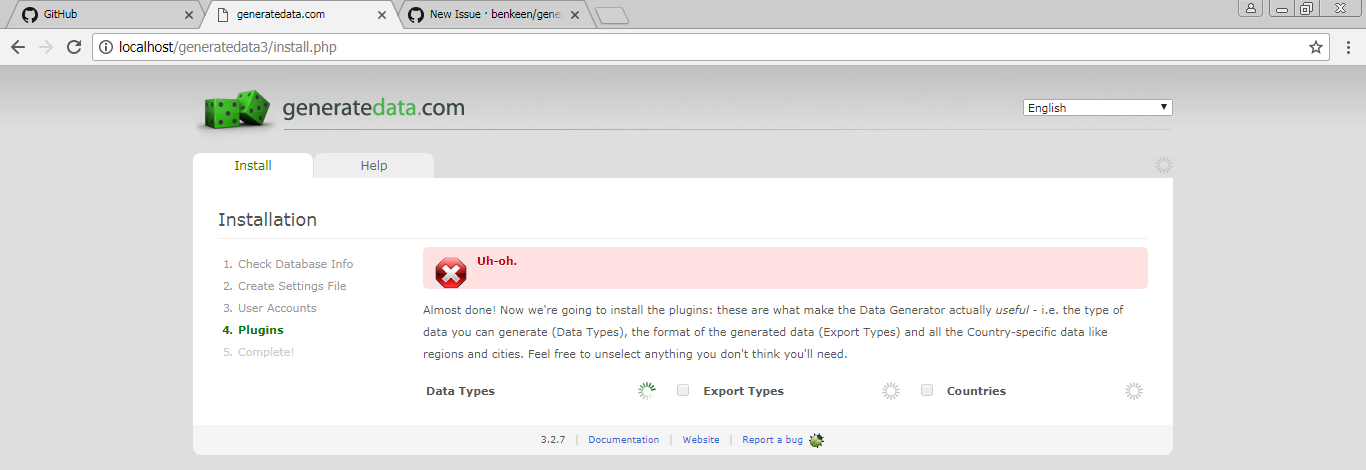
Task: Select the Install tab
Action: tap(253, 166)
